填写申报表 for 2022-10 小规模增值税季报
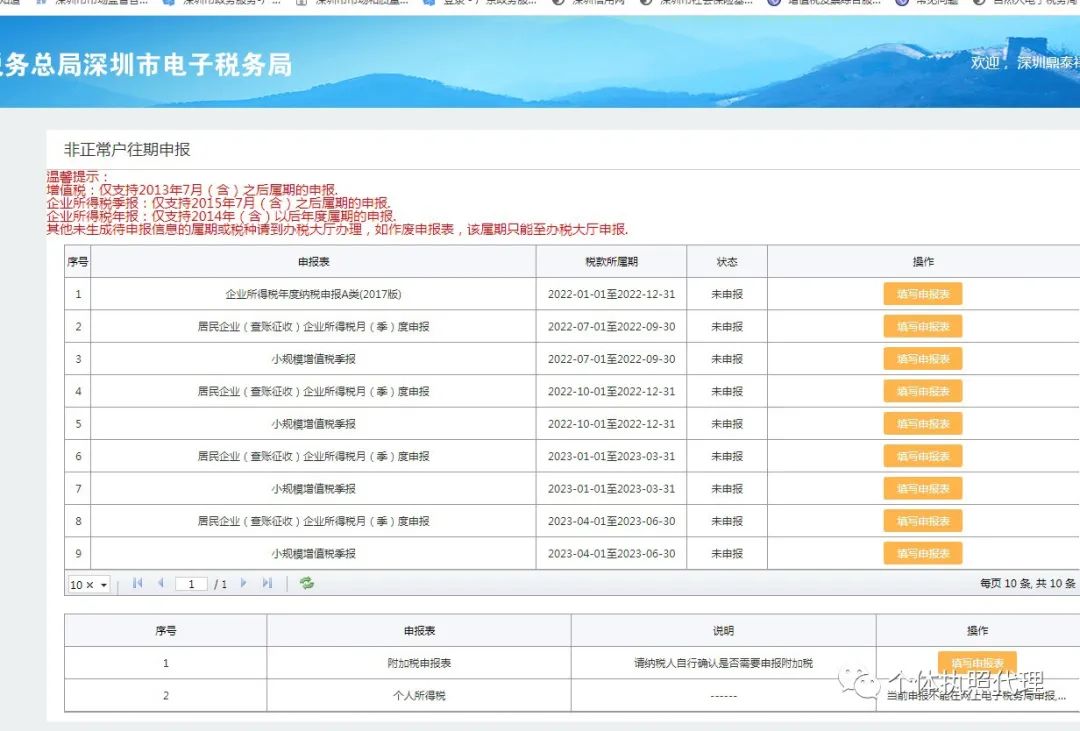Viewport: 1080px width, 731px height. [x=922, y=423]
